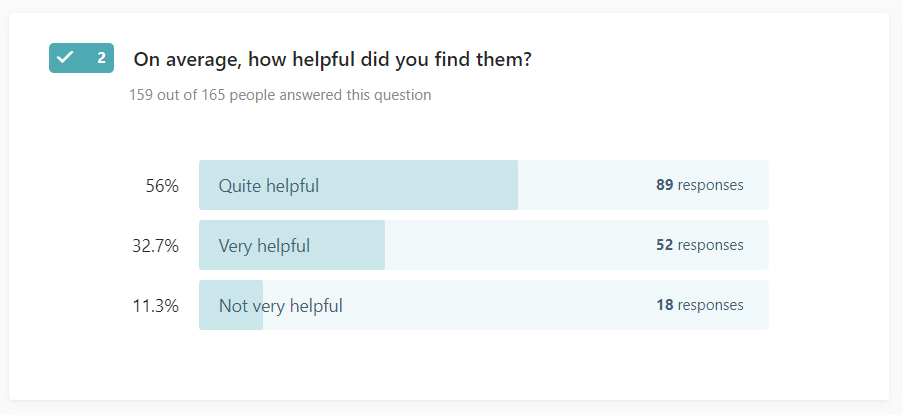Click the 52 responses count

tap(700, 245)
